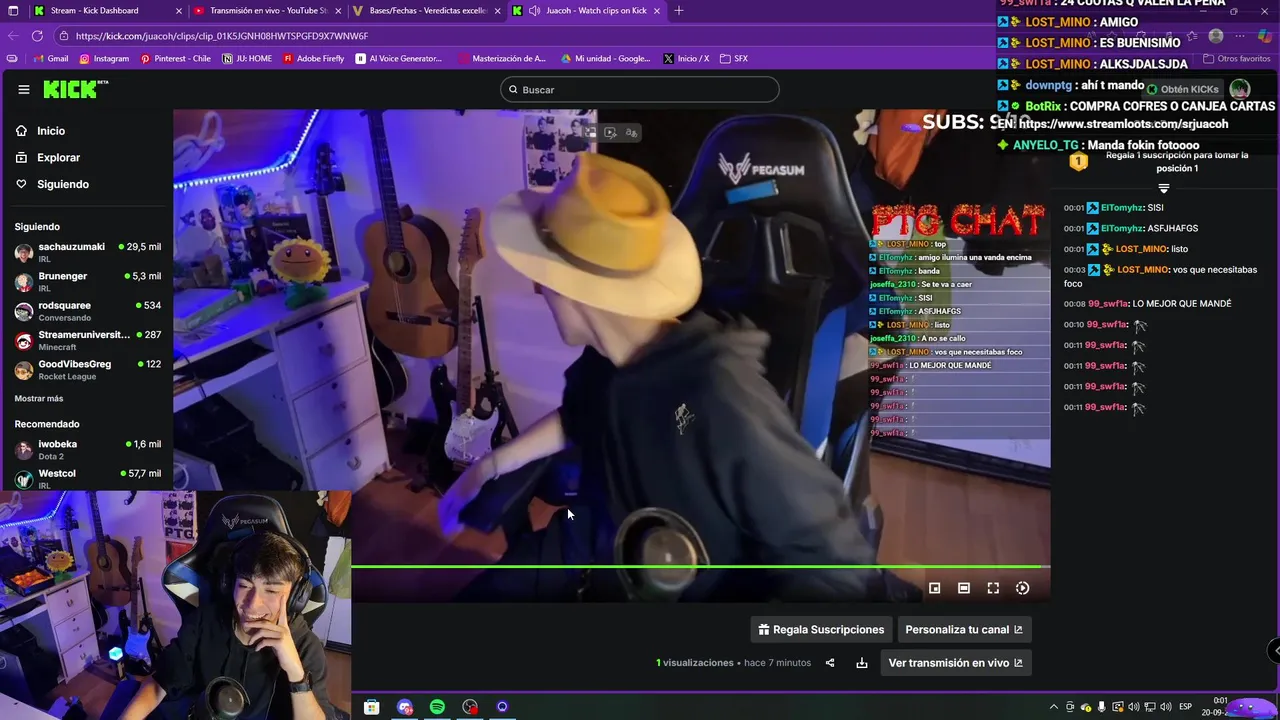The width and height of the screenshot is (1280, 720).
Task: Open Brunenger channel in sidebar
Action: (x=88, y=281)
